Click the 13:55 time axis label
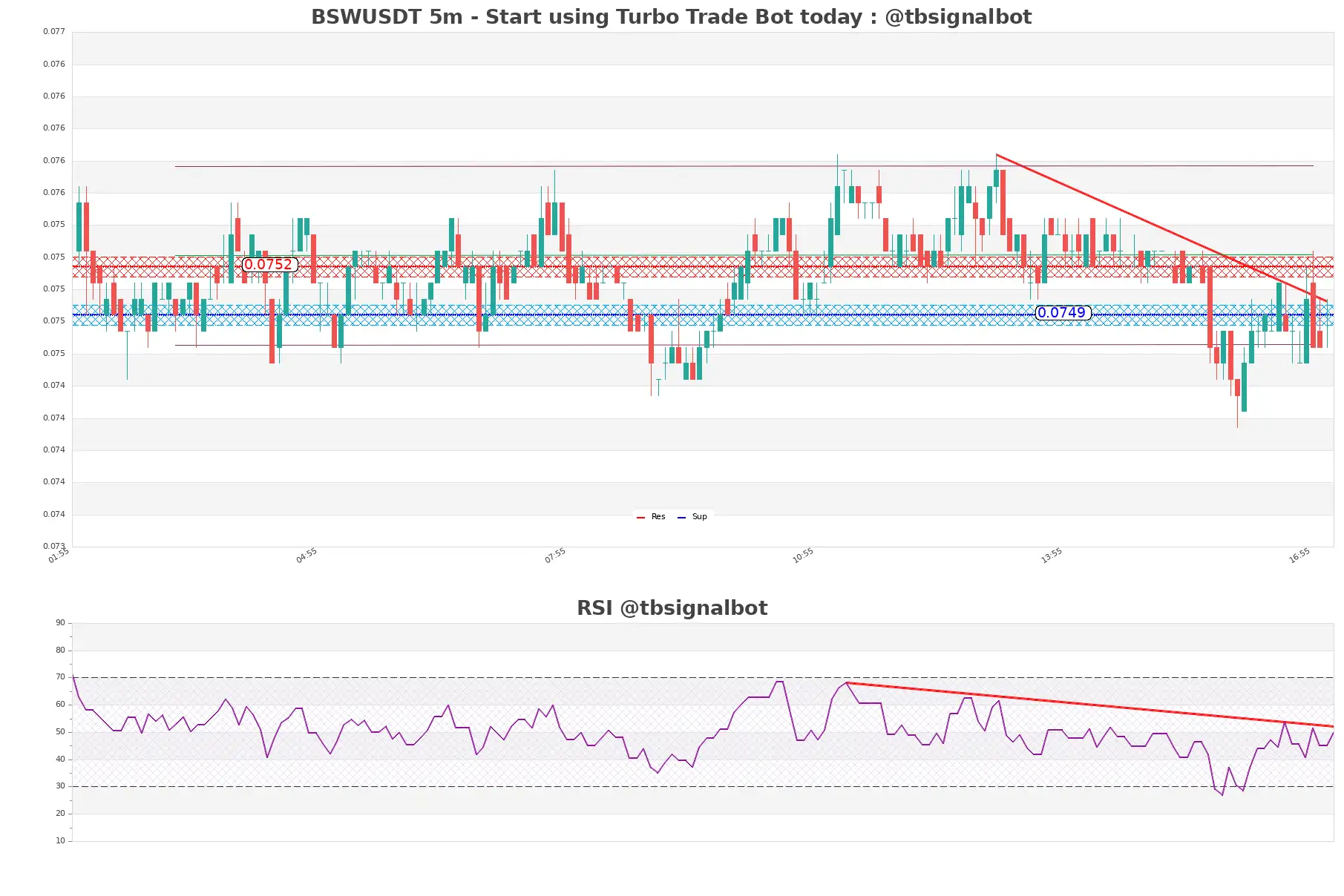The image size is (1344, 896). click(1052, 556)
